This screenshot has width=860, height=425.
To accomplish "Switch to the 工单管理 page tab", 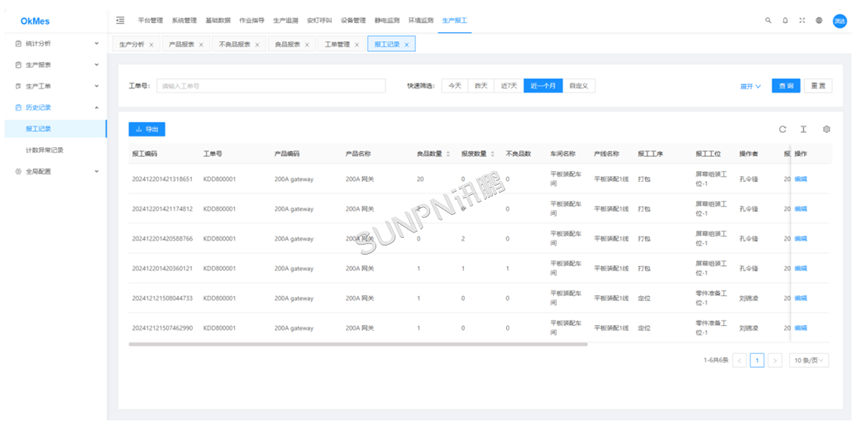I will click(x=337, y=45).
